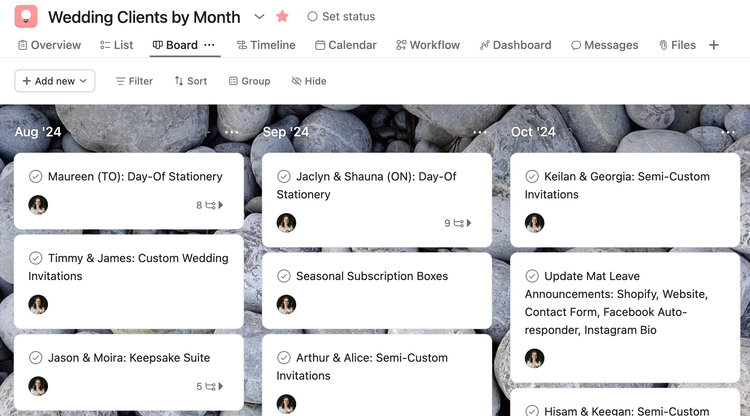The image size is (750, 416).
Task: Open the Calendar tab
Action: [346, 45]
